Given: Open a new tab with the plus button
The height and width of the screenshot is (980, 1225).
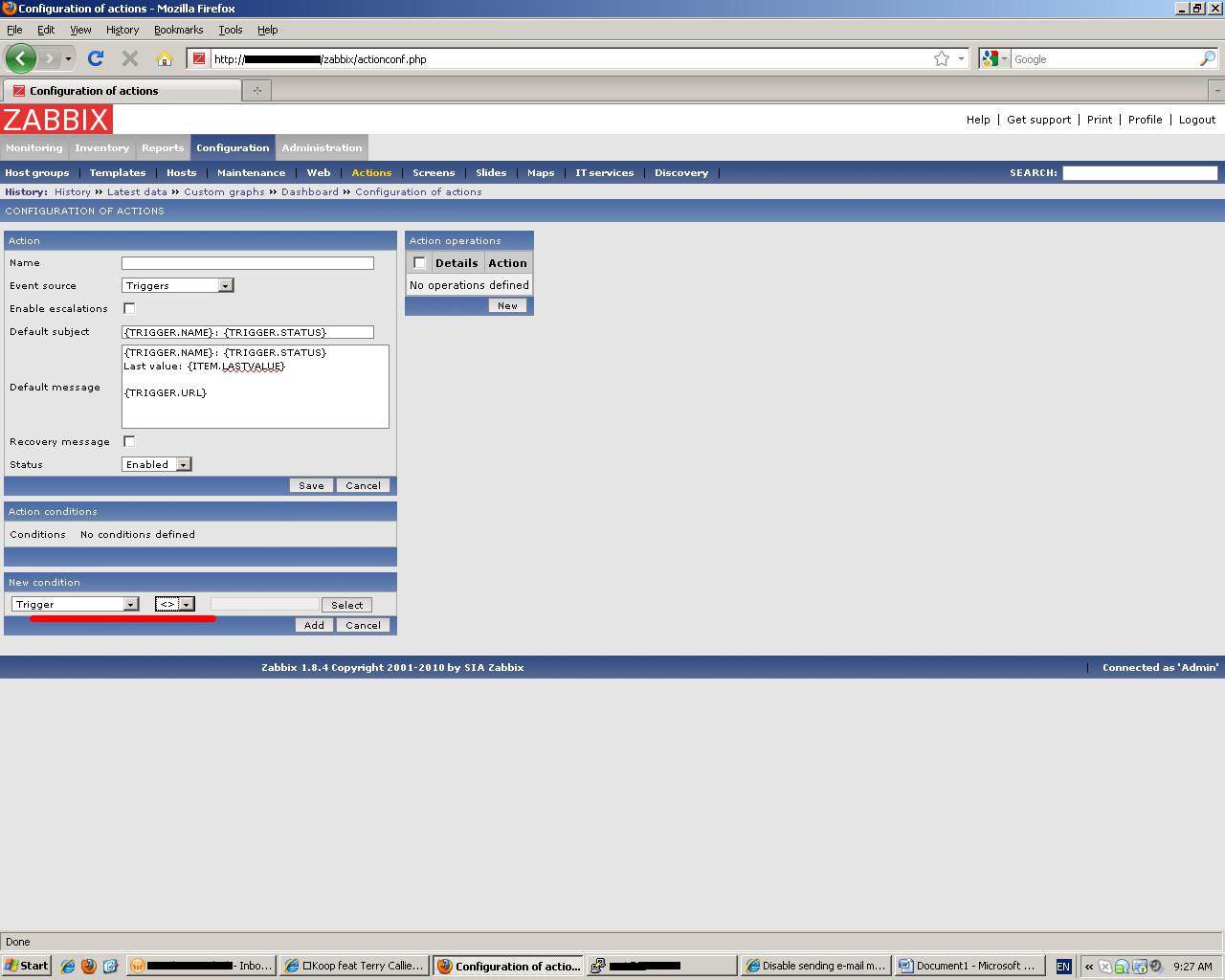Looking at the screenshot, I should pos(256,90).
